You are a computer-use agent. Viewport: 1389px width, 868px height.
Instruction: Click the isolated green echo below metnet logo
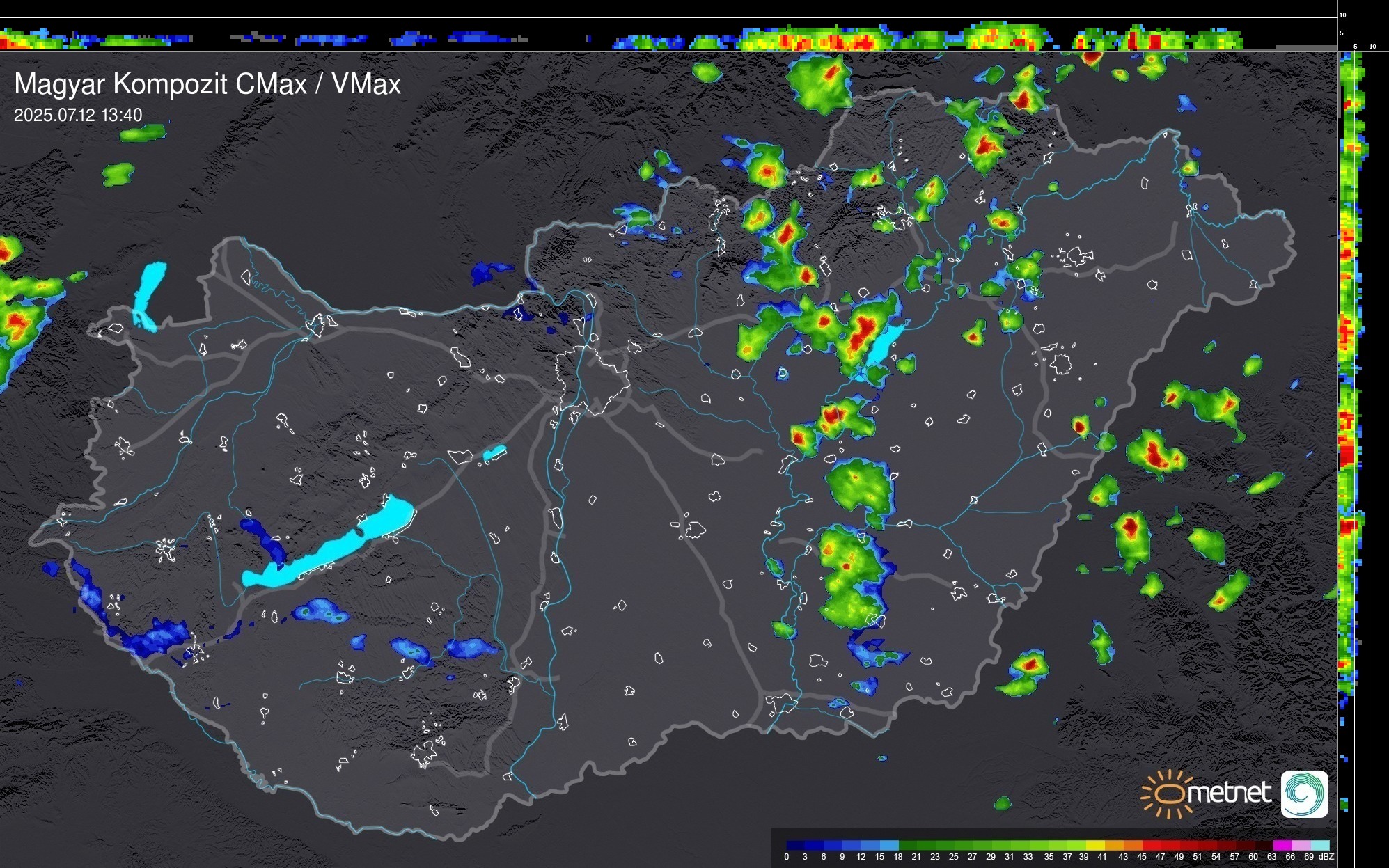1002,803
